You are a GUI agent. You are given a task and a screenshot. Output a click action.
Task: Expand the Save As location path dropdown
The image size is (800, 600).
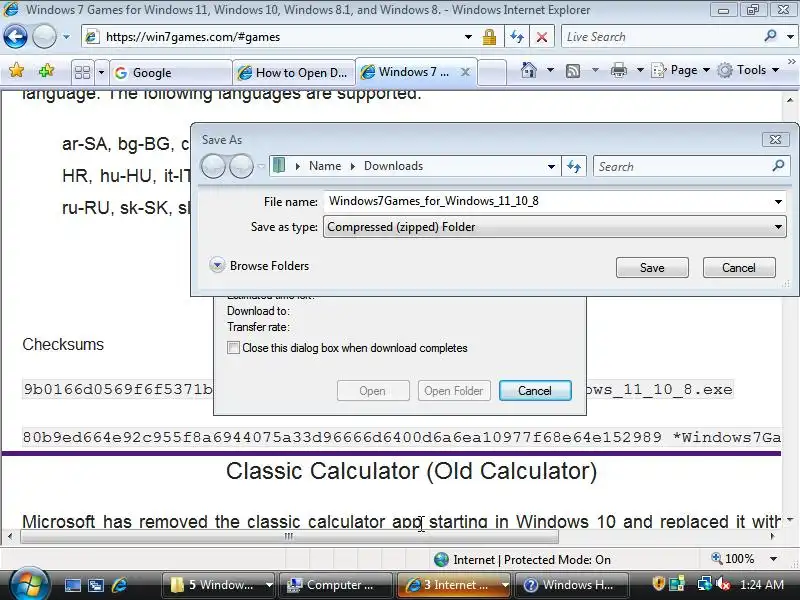coord(551,166)
